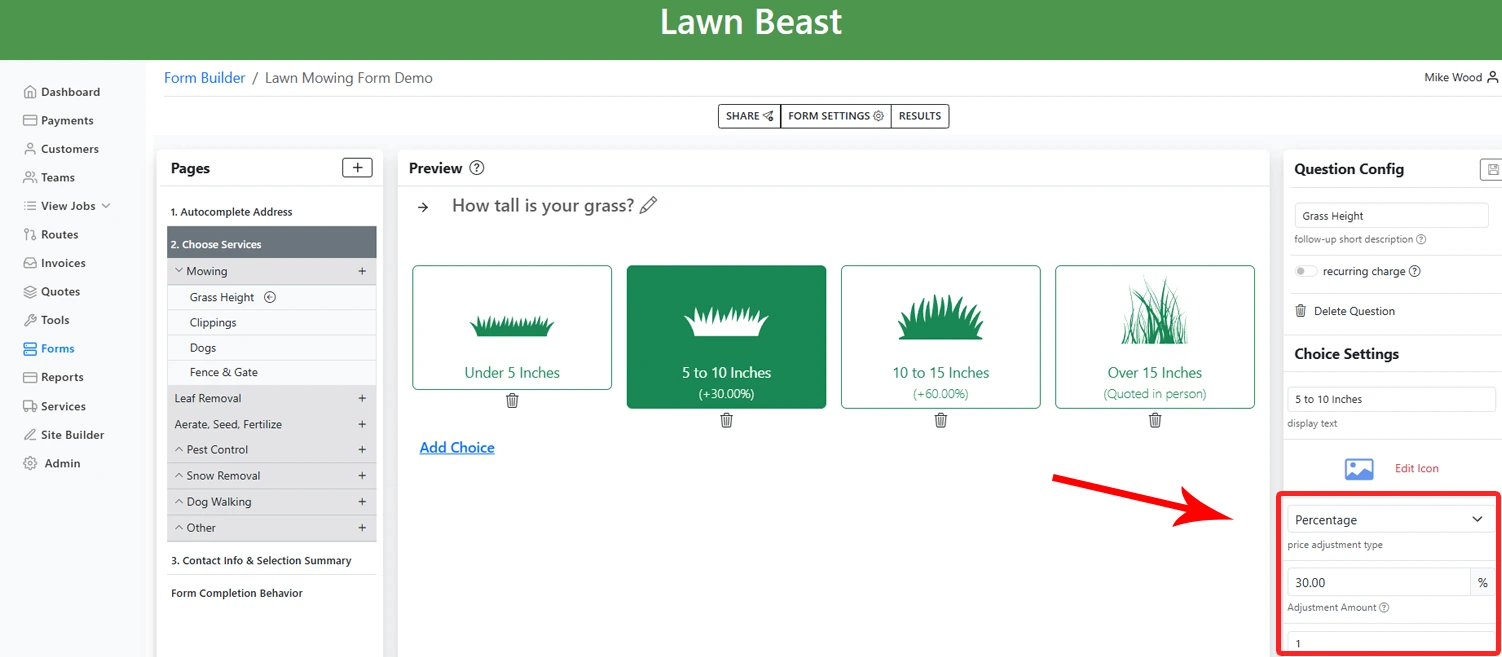Select the Over 15 Inches choice card
Screen dimensions: 1502x657
[1155, 337]
